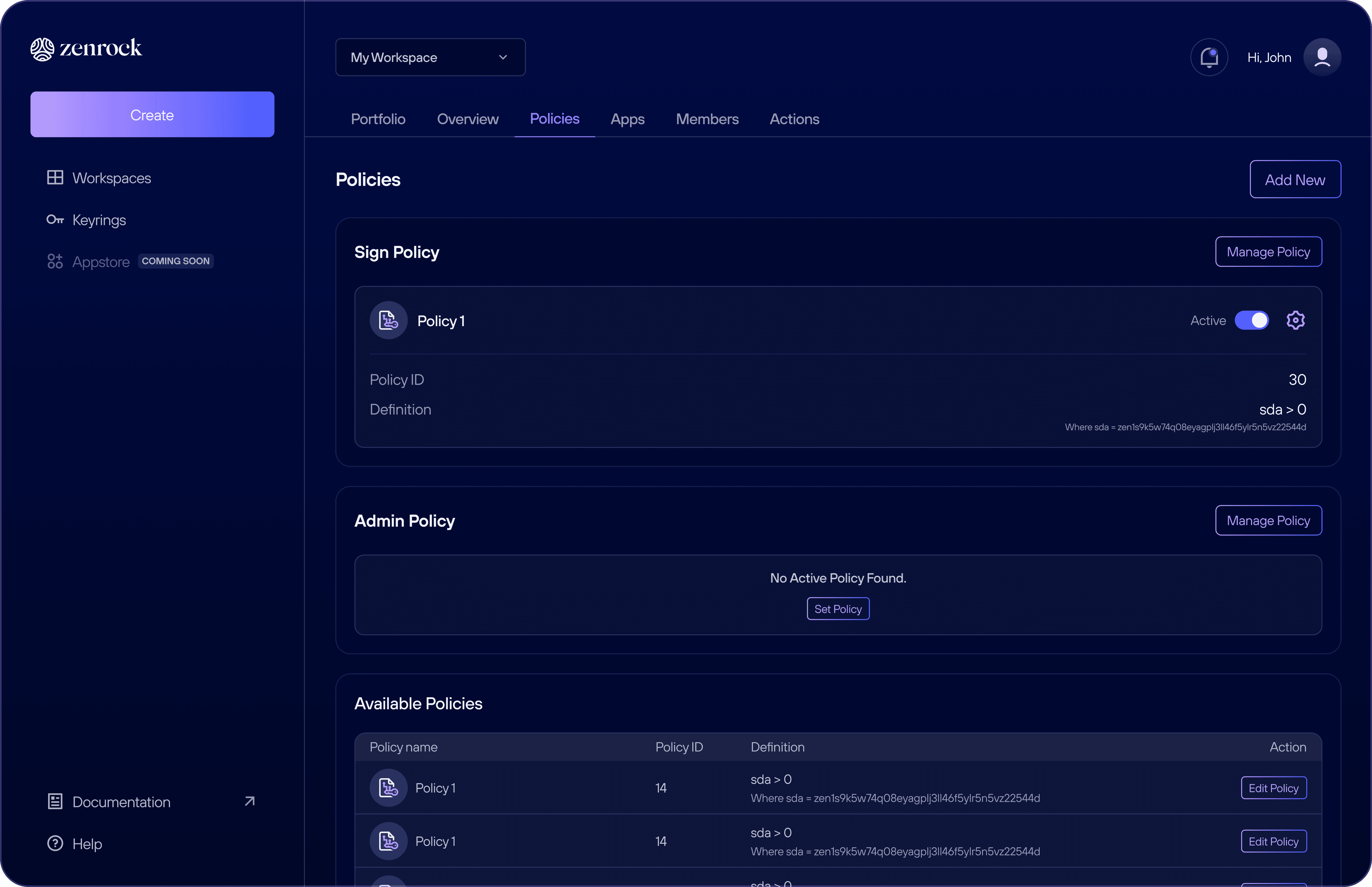
Task: Click Sign Policy's Policy 1 document icon
Action: coord(389,320)
